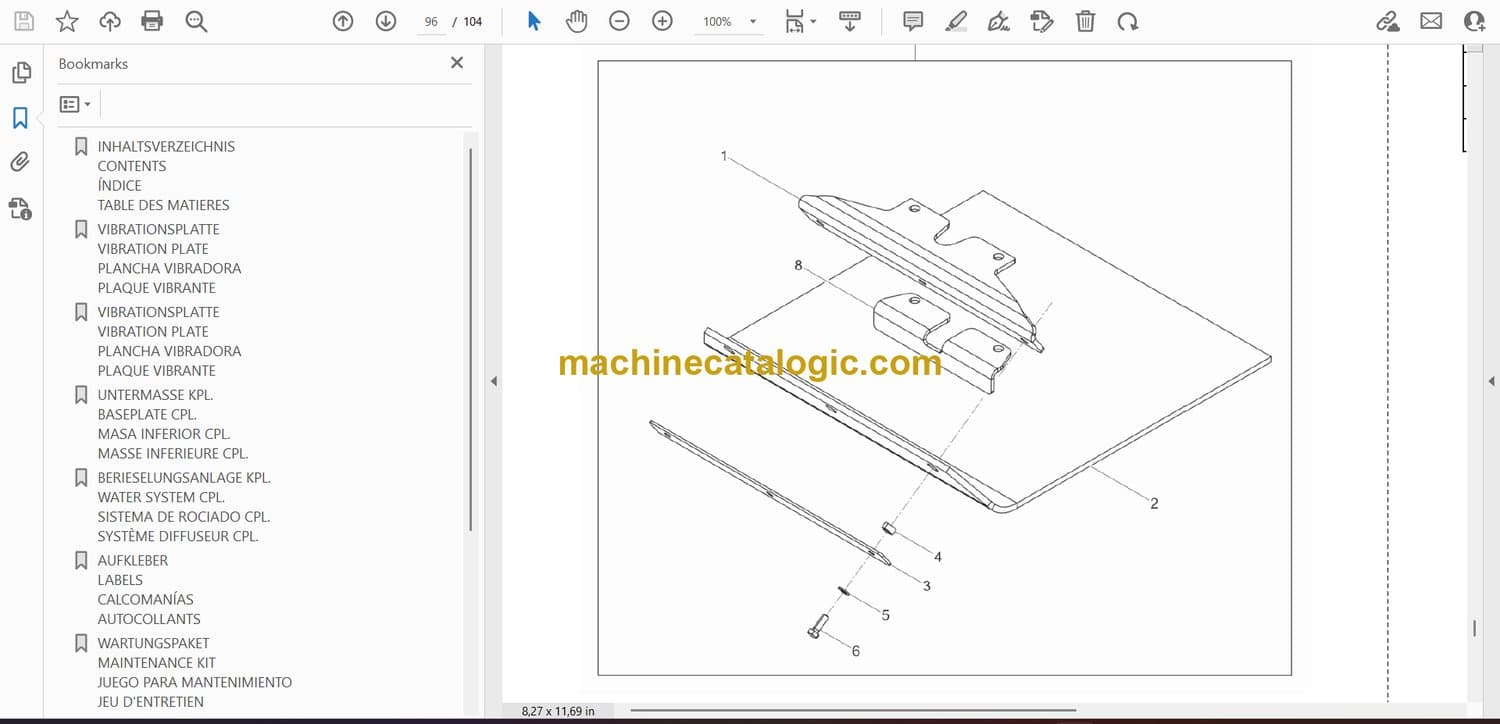
Task: Print the document
Action: (152, 21)
